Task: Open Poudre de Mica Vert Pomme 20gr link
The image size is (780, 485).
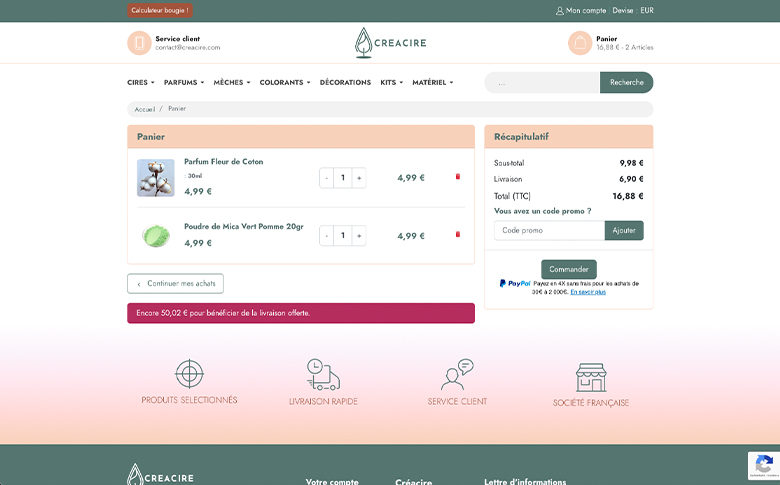Action: 244,226
